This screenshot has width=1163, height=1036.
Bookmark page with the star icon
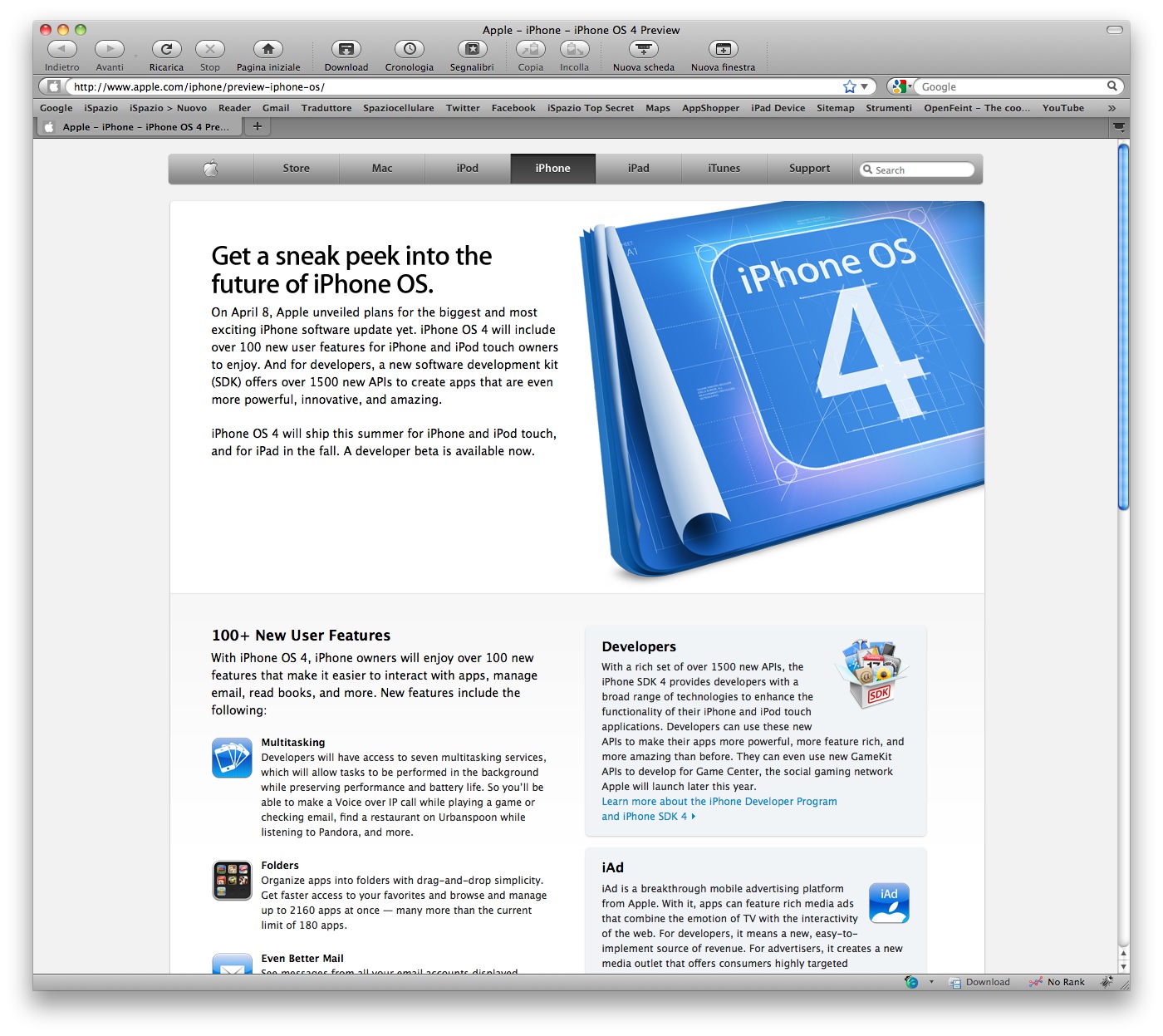pos(849,86)
